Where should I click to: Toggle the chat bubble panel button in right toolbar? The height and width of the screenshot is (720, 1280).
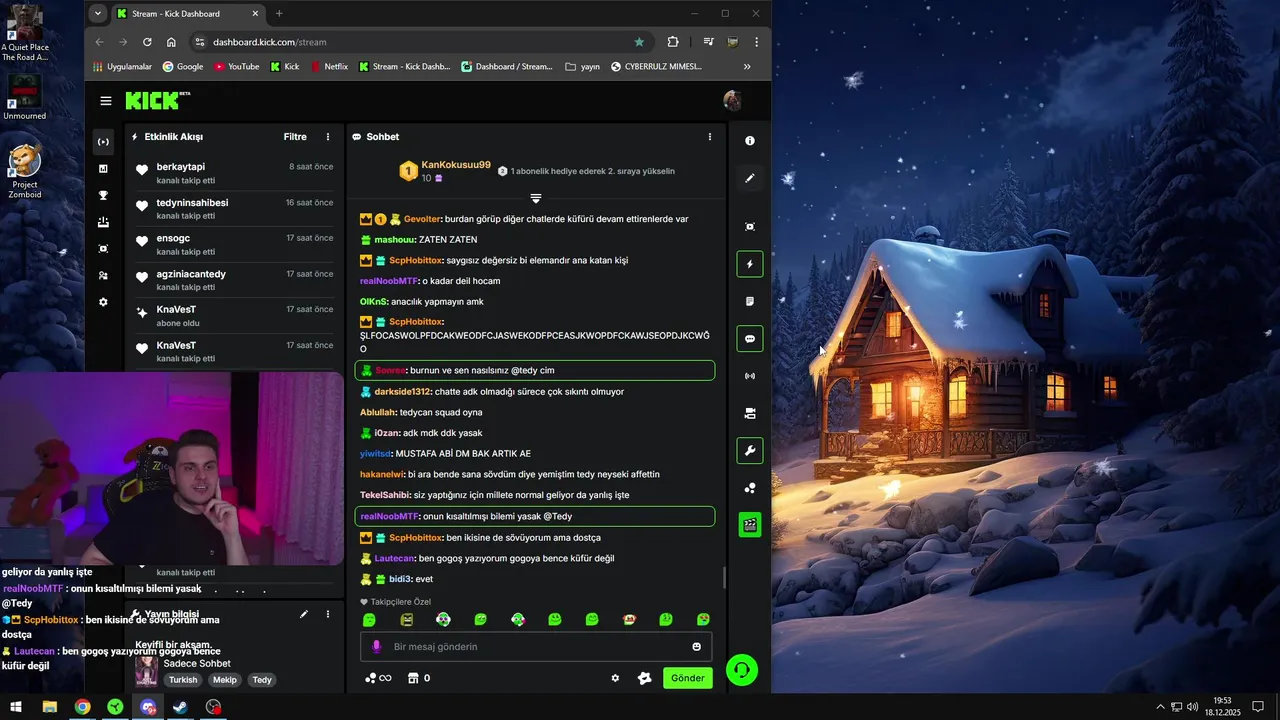tap(750, 339)
